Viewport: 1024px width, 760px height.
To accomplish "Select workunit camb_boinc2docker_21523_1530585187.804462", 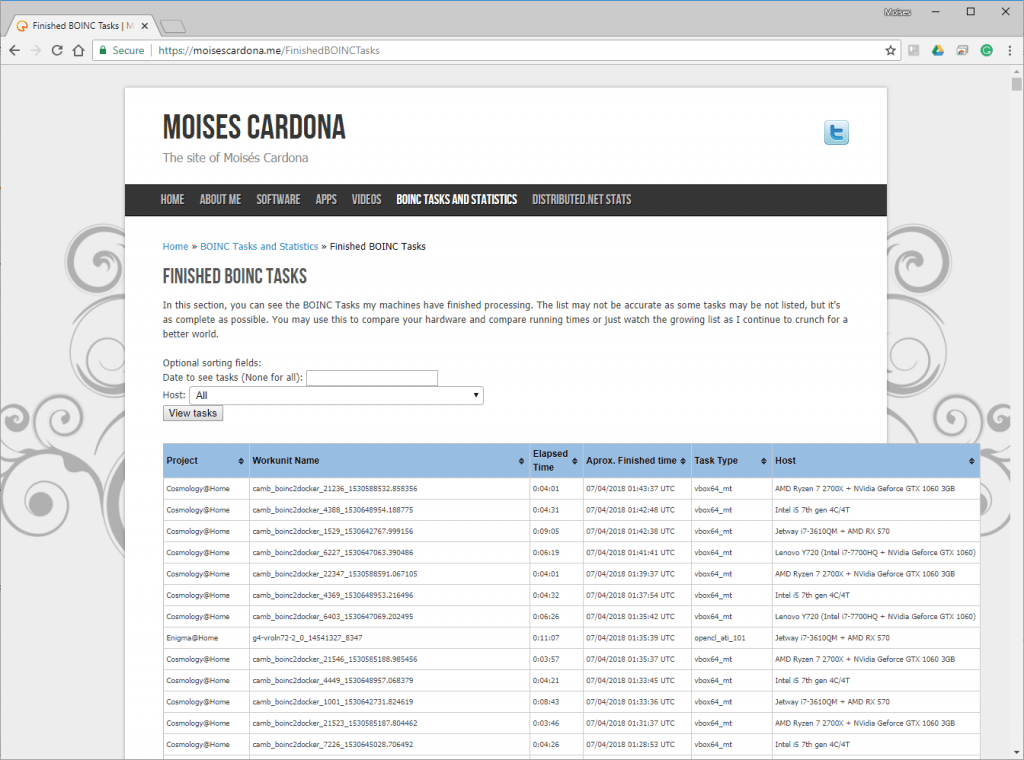I will 335,723.
